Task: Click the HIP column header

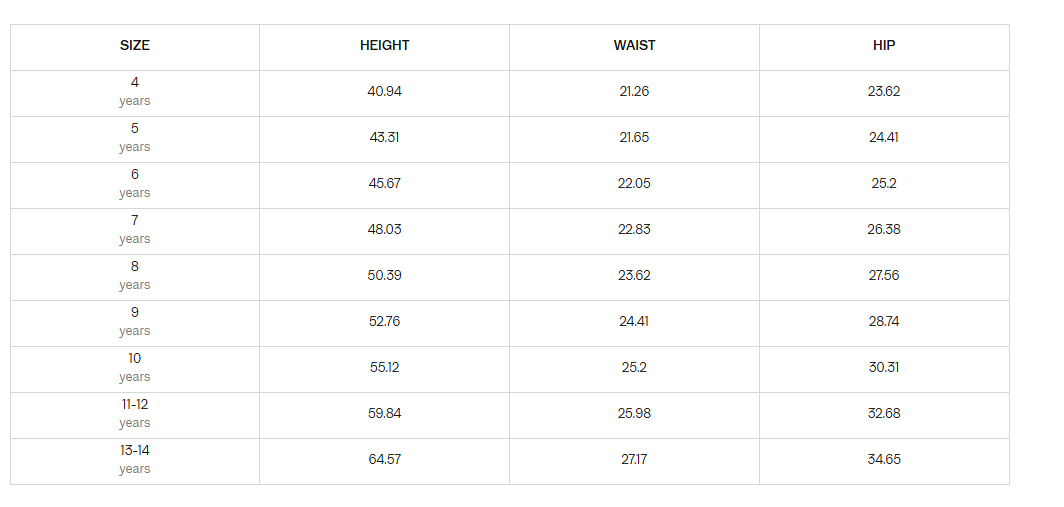Action: pos(884,45)
